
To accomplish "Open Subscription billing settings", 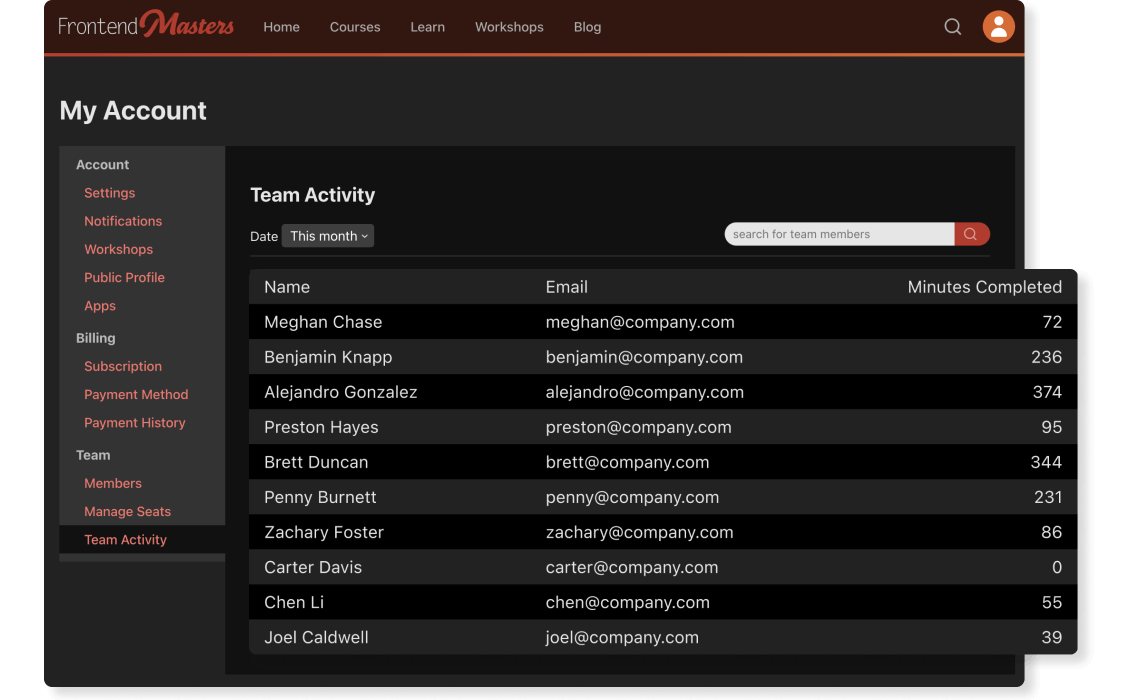I will click(123, 366).
